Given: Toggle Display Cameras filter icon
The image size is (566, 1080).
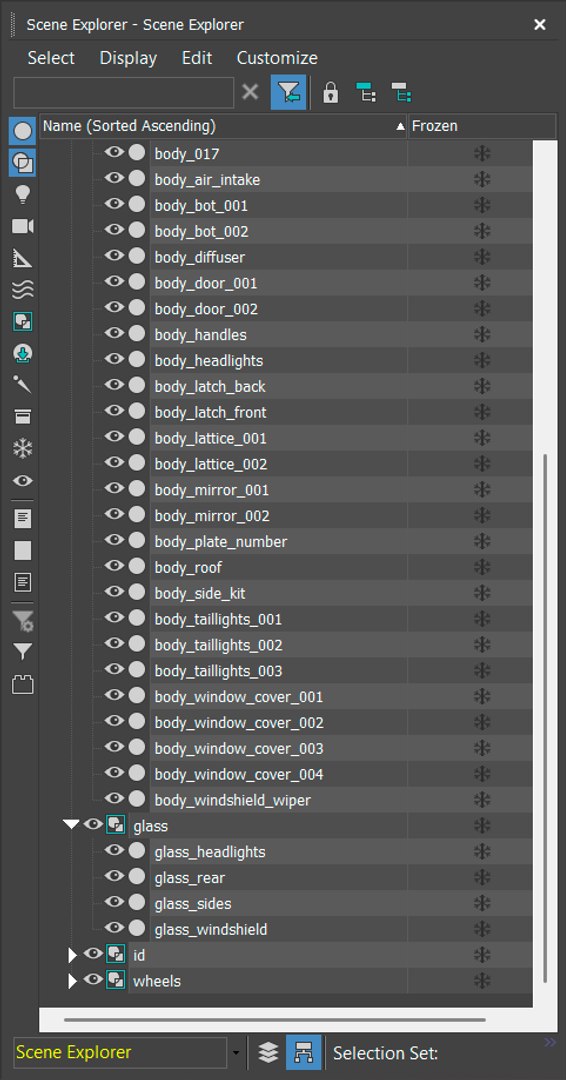Looking at the screenshot, I should pyautogui.click(x=23, y=227).
